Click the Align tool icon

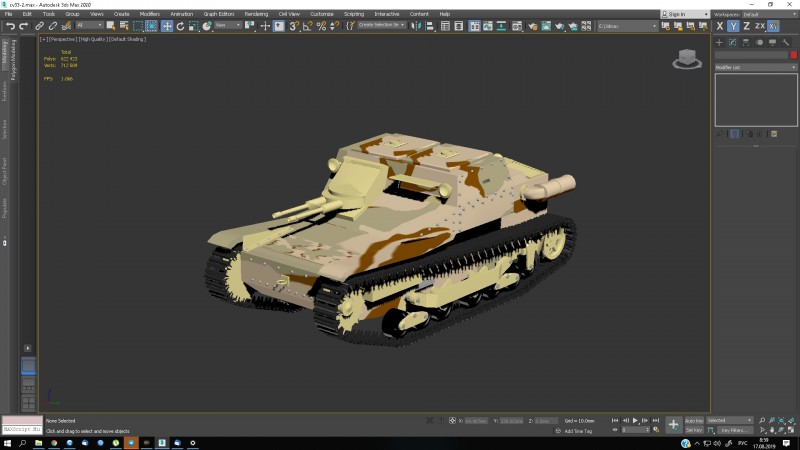(429, 26)
